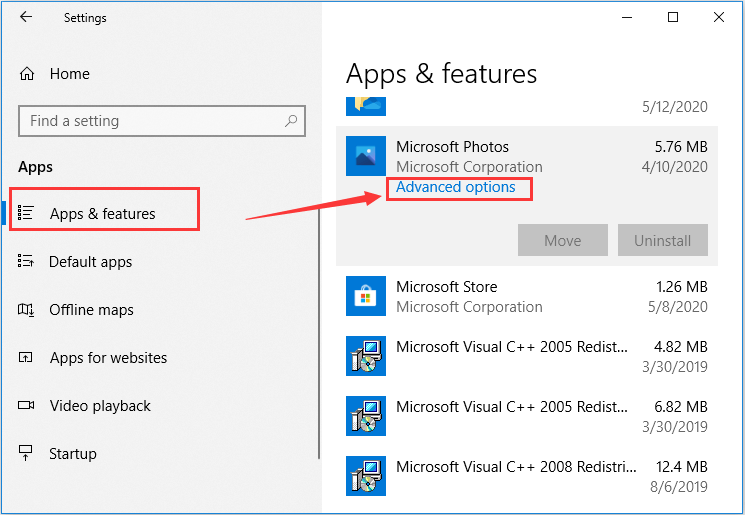
Task: Click the back arrow in Settings
Action: 26,17
